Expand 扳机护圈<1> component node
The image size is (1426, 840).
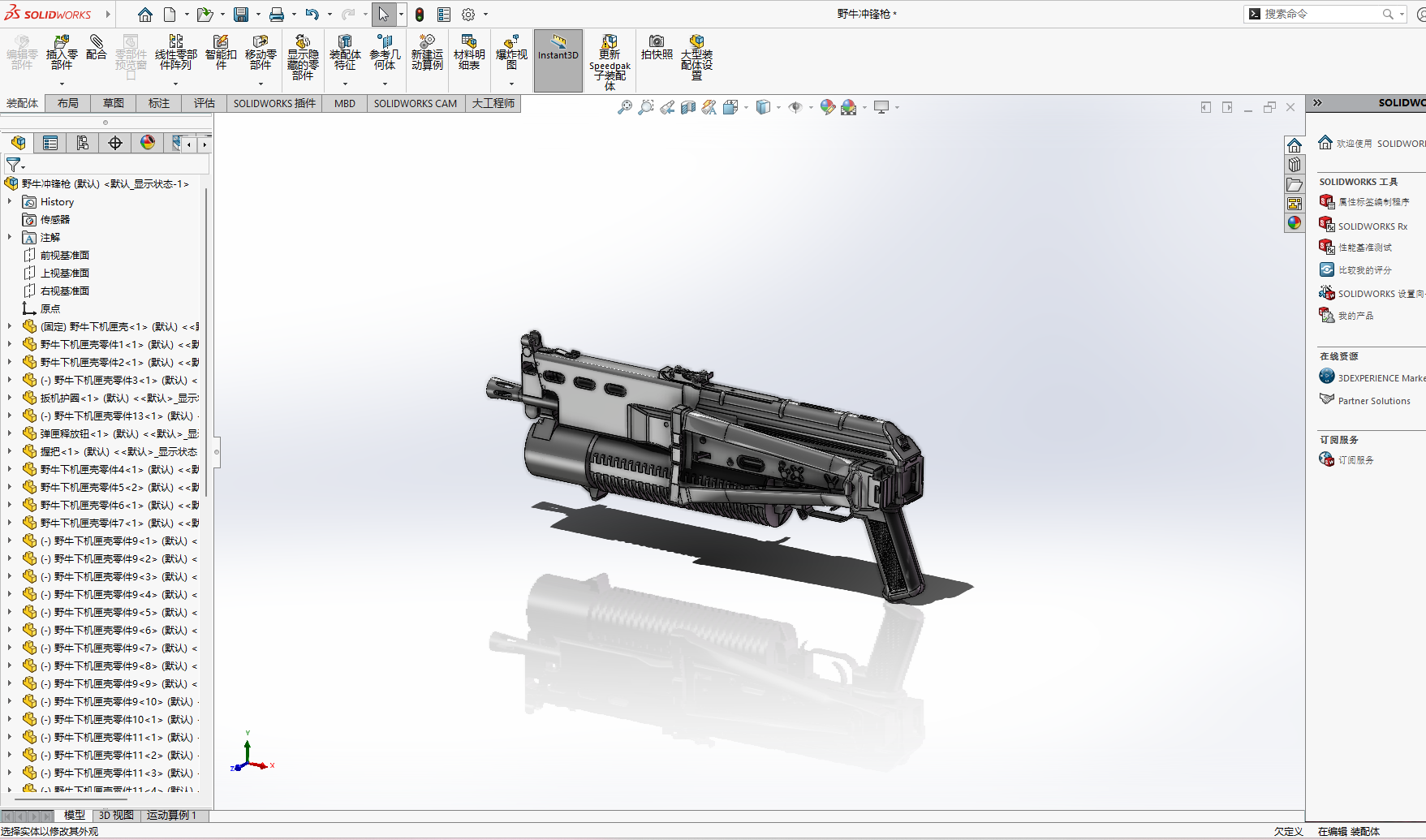(x=10, y=398)
